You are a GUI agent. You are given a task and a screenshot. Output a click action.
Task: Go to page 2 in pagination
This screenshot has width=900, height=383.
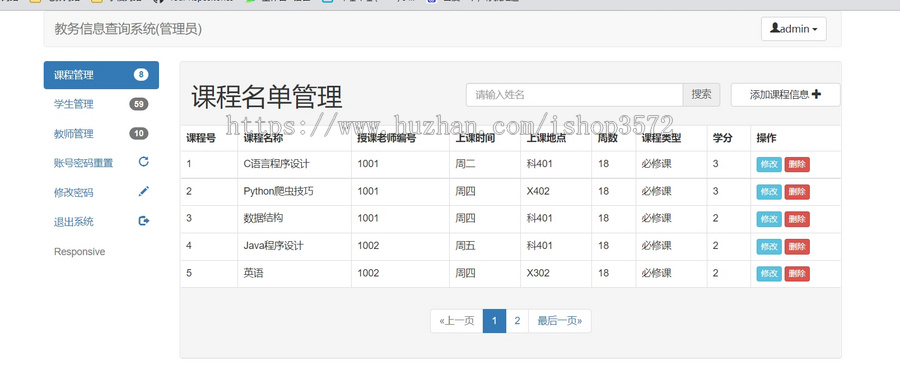pyautogui.click(x=517, y=321)
